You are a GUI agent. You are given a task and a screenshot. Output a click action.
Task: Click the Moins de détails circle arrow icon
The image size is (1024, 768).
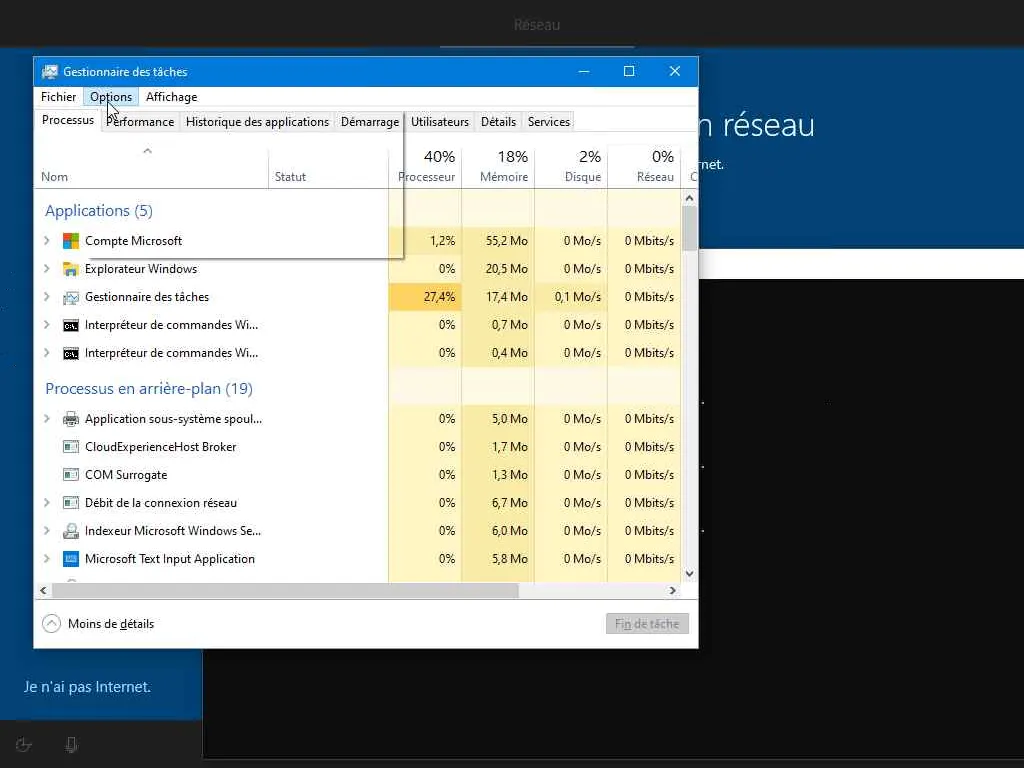[x=52, y=624]
